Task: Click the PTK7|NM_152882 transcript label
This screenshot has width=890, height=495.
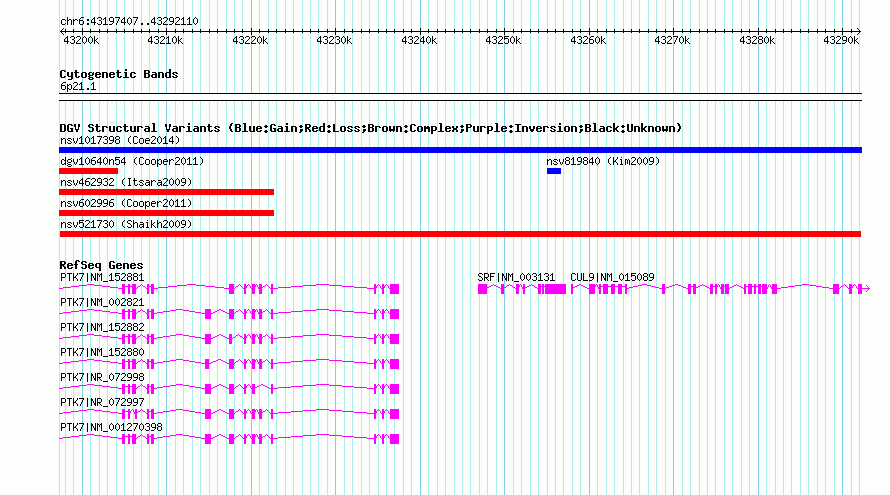Action: (x=102, y=328)
